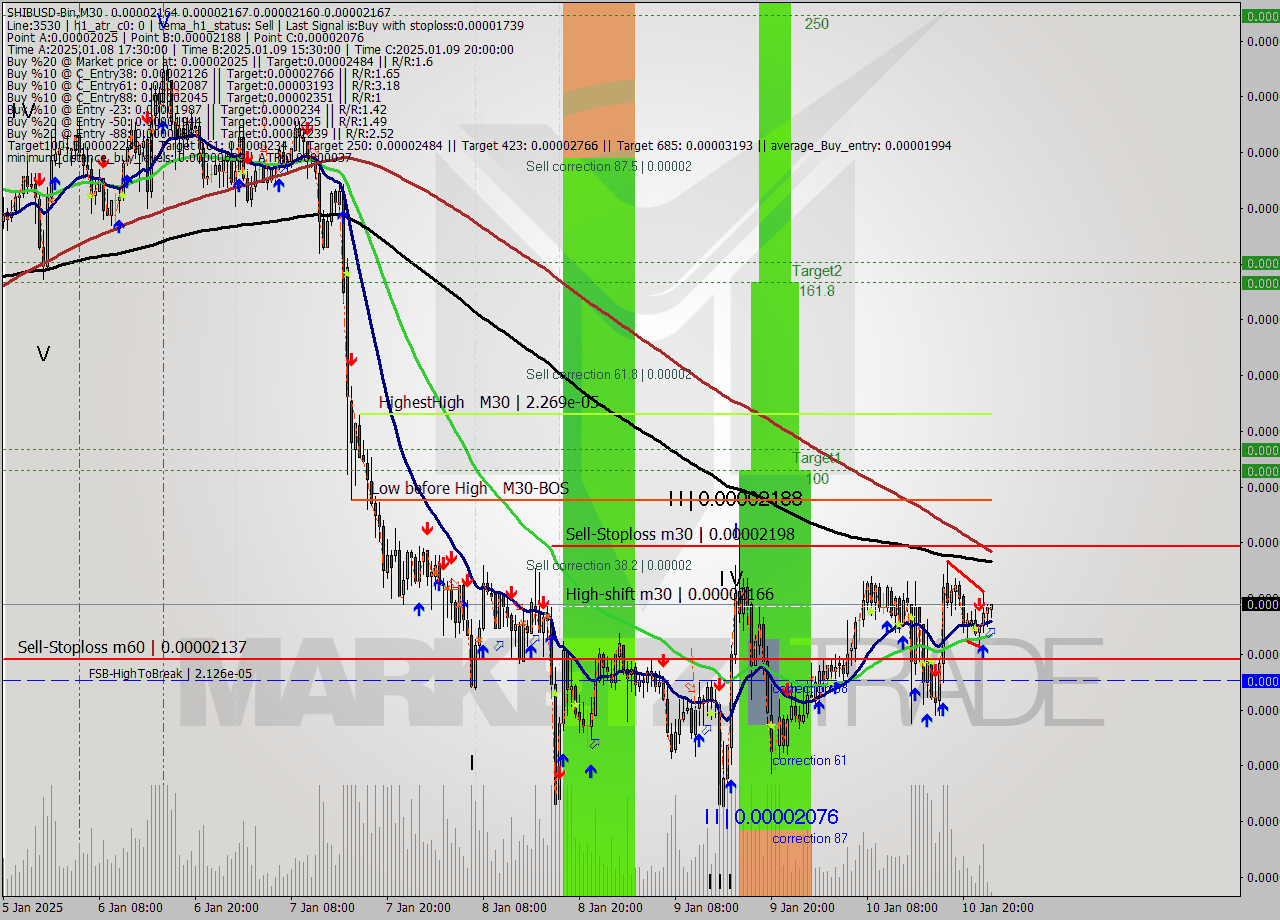Image resolution: width=1280 pixels, height=920 pixels.
Task: Select 'Sell correction 87.5 | 0.00002' label
Action: tap(609, 167)
